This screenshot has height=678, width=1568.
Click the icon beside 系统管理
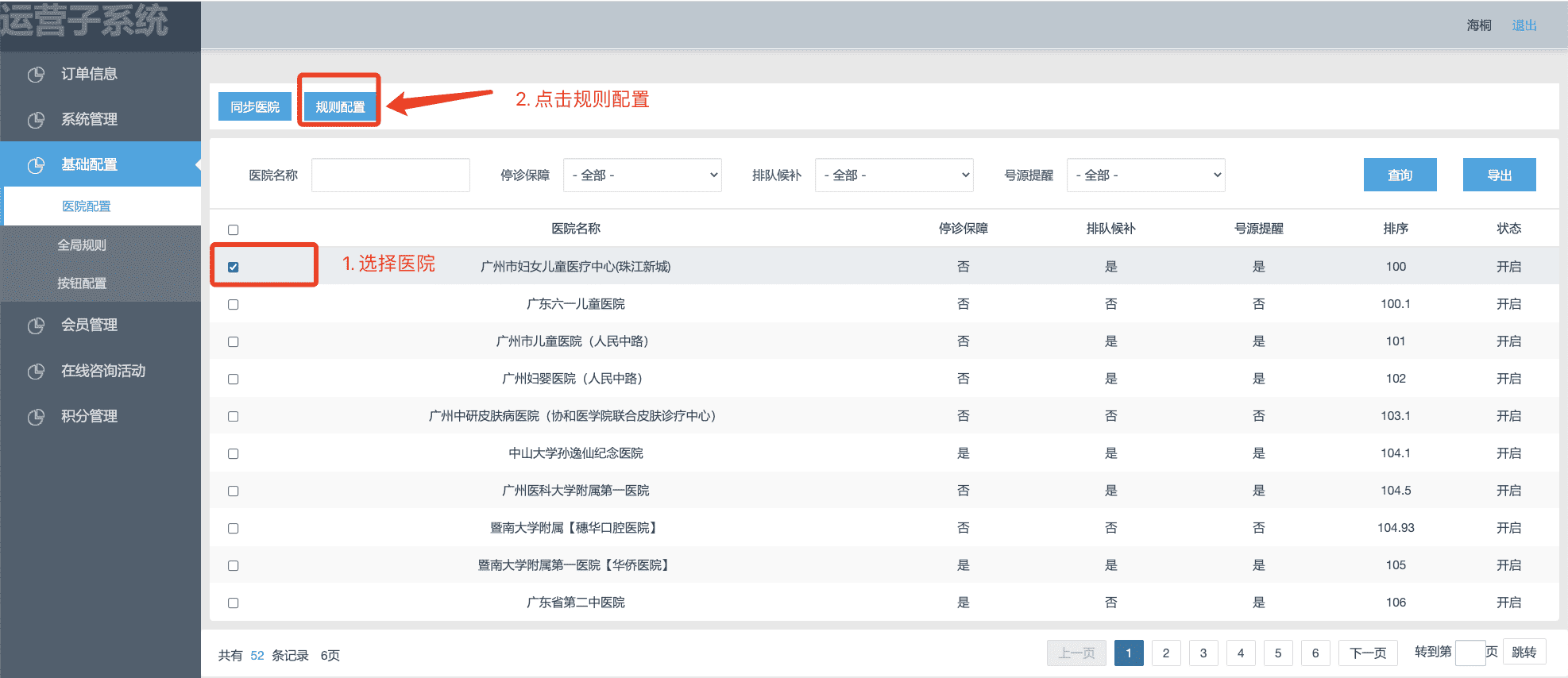tap(36, 120)
